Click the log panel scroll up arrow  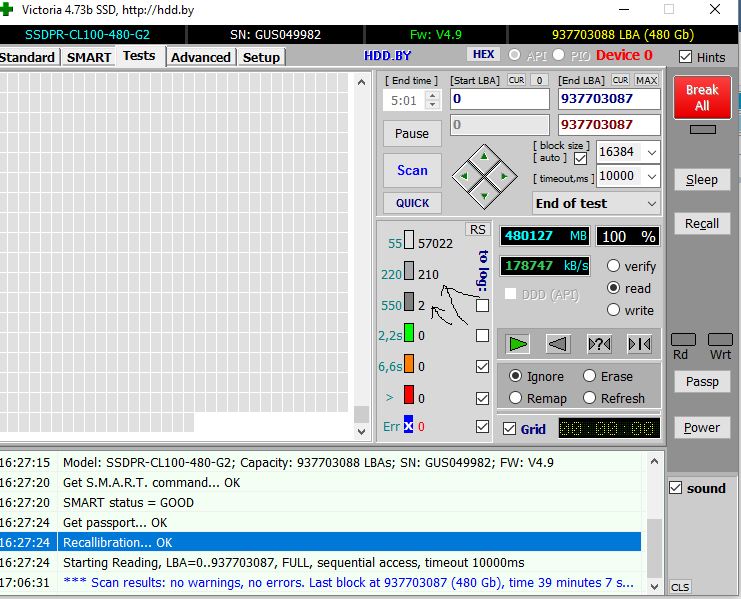click(655, 461)
